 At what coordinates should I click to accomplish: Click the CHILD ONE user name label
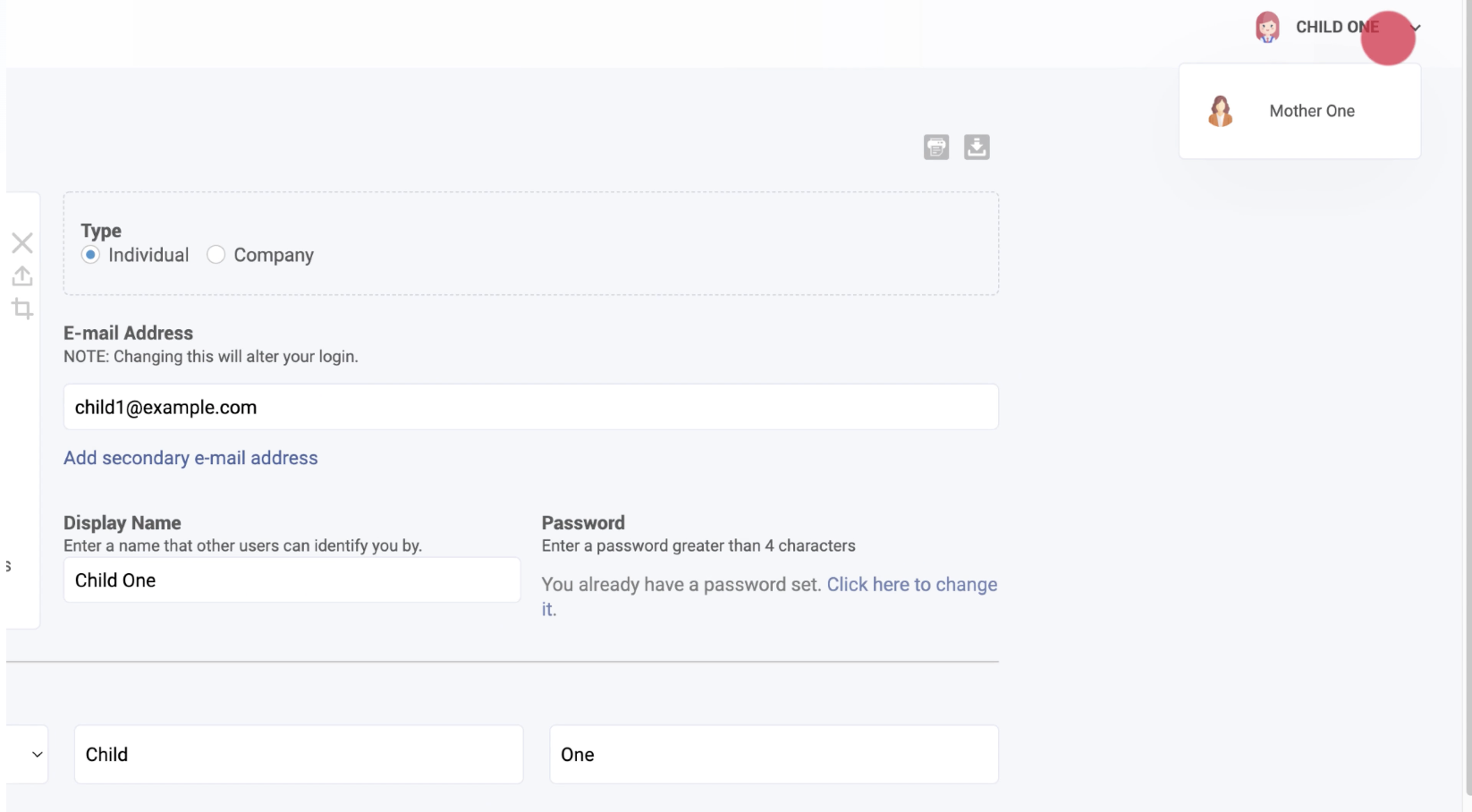click(x=1336, y=28)
